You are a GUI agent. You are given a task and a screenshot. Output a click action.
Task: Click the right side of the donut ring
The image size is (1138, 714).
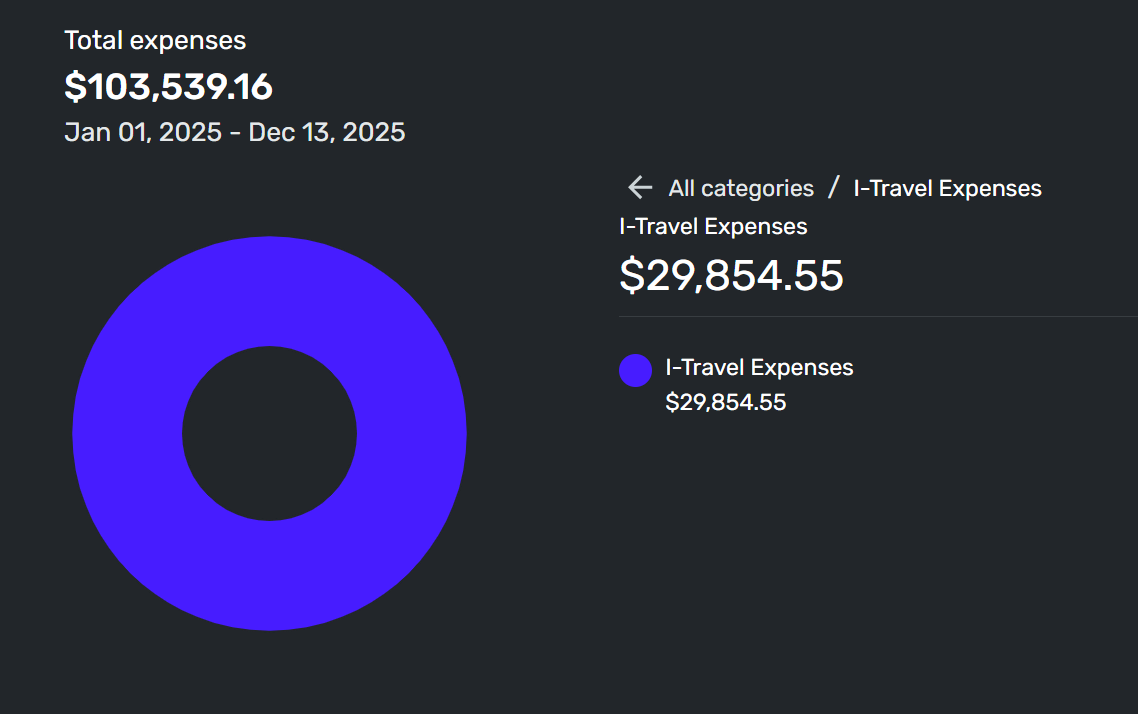click(412, 433)
